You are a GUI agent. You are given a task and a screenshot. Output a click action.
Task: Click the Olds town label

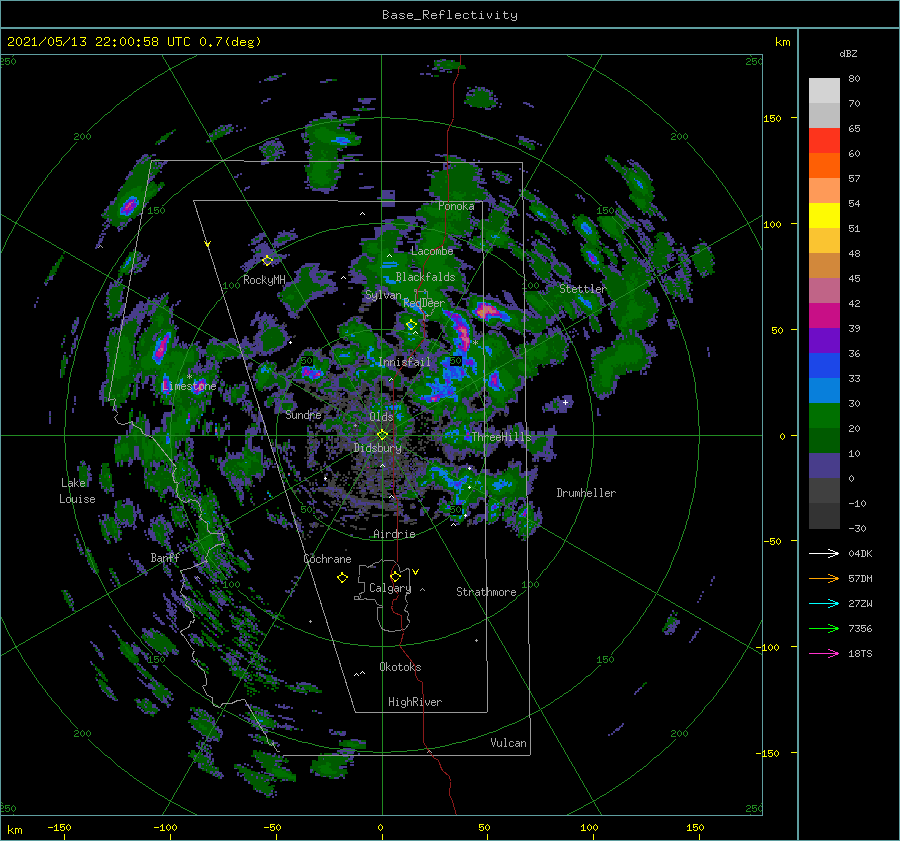tap(381, 417)
